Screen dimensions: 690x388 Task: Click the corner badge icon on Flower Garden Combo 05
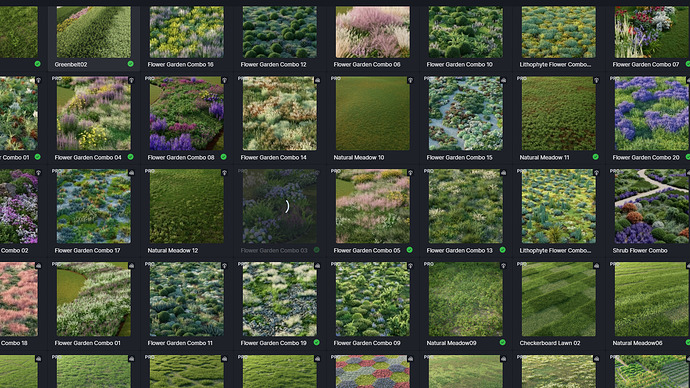coord(410,173)
